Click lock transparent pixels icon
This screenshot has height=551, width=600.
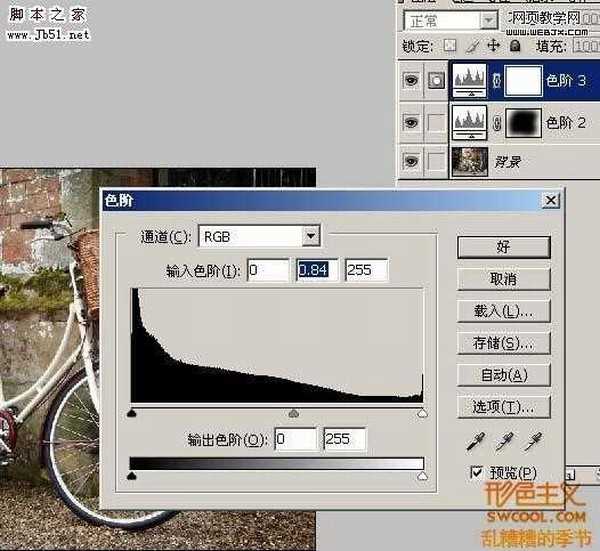tap(450, 46)
